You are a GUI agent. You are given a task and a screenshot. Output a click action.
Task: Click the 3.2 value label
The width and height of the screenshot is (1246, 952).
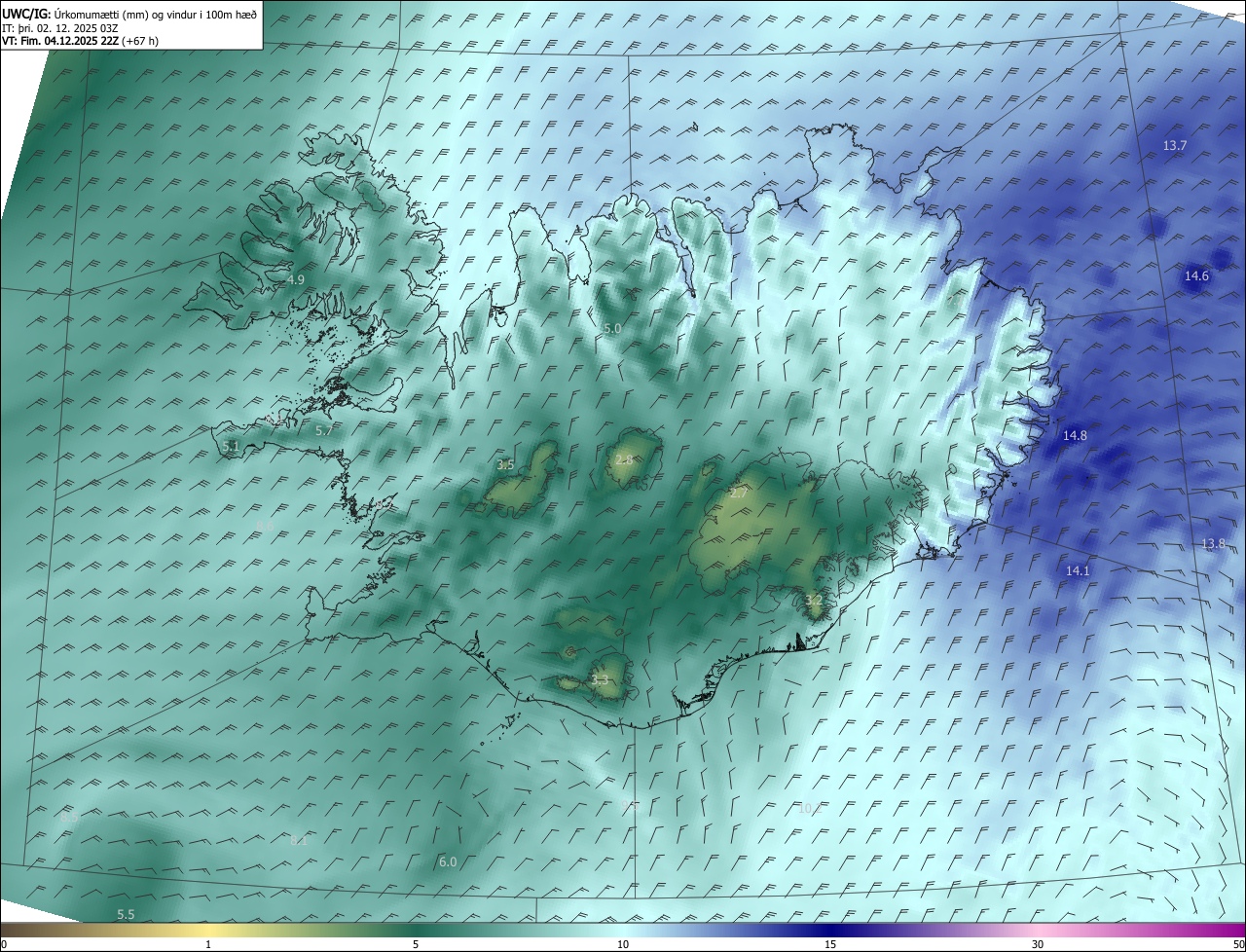(x=814, y=601)
